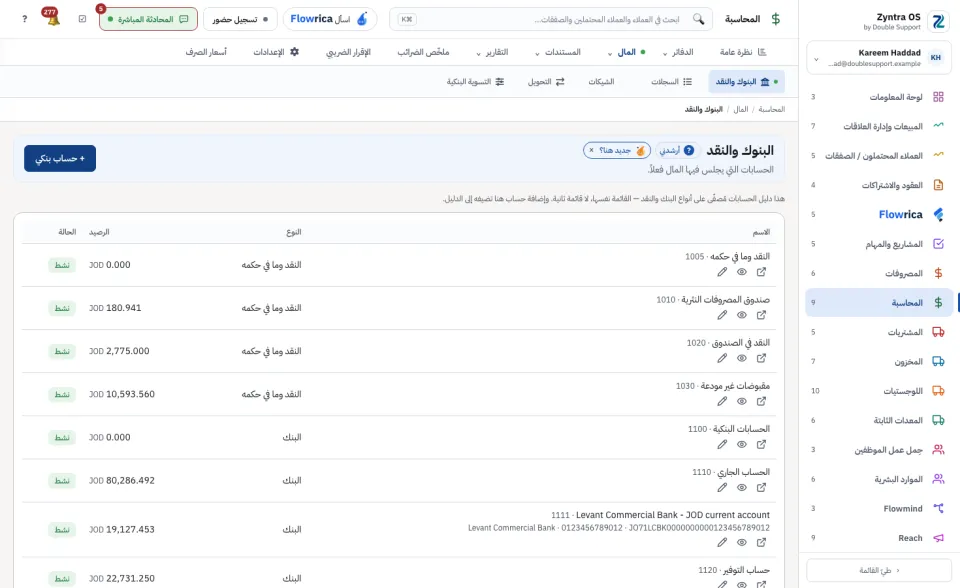This screenshot has height=588, width=960.
Task: Open notifications bell with 277 badge
Action: click(x=53, y=18)
